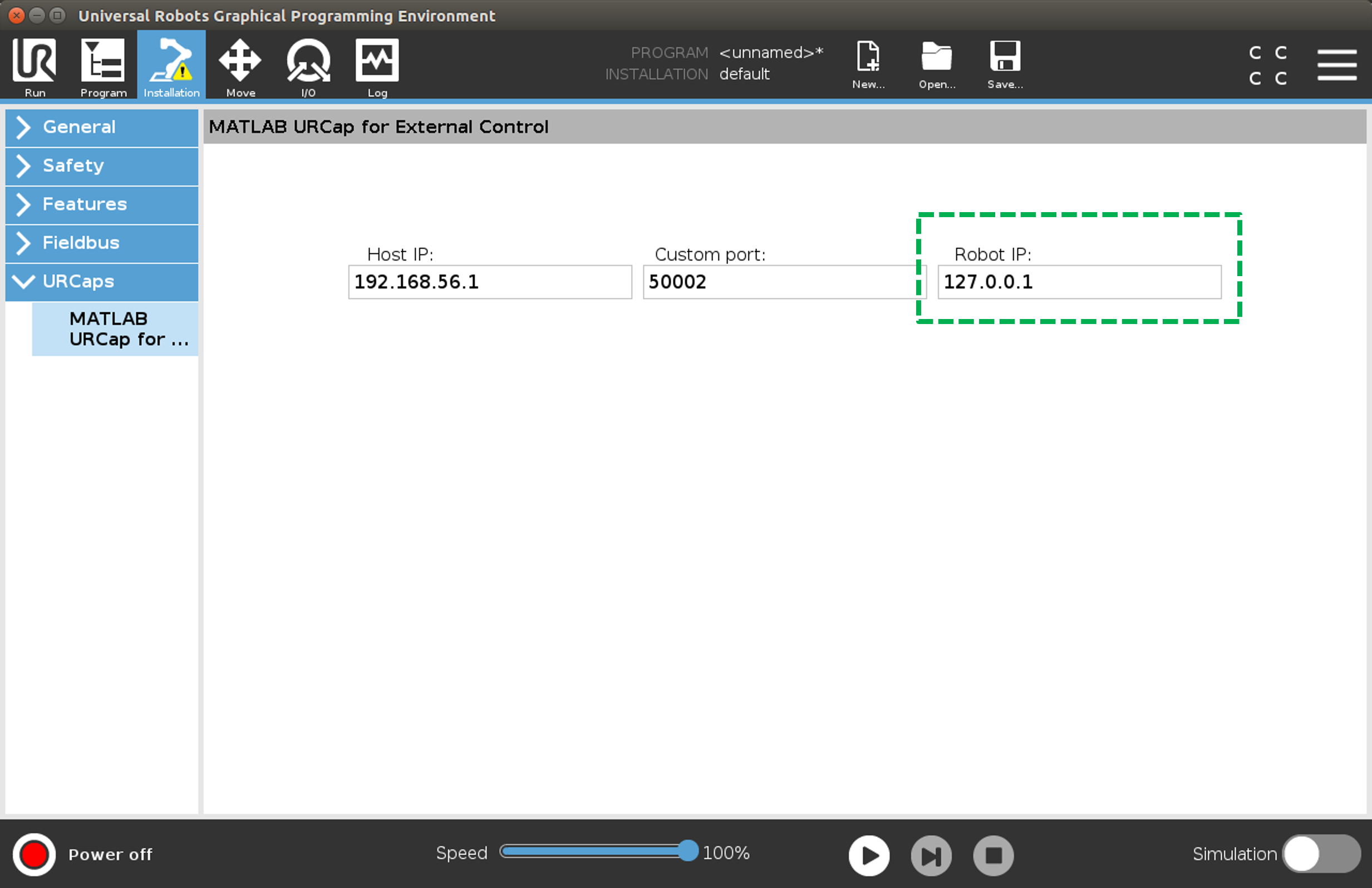Switch to the Run screen
Image resolution: width=1372 pixels, height=888 pixels.
coord(34,65)
